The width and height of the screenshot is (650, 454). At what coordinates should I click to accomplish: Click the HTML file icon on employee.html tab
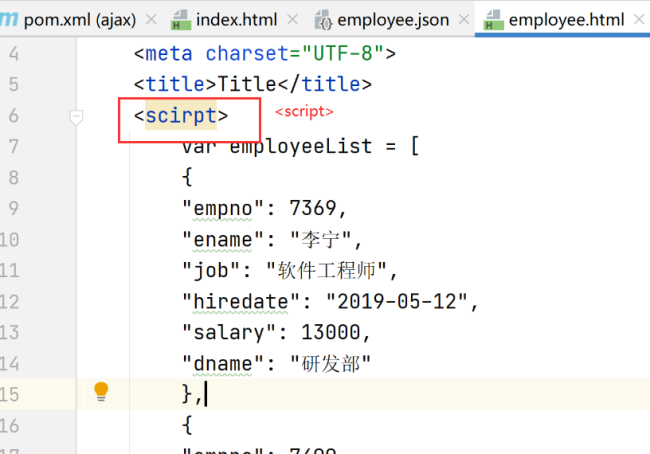pyautogui.click(x=493, y=20)
